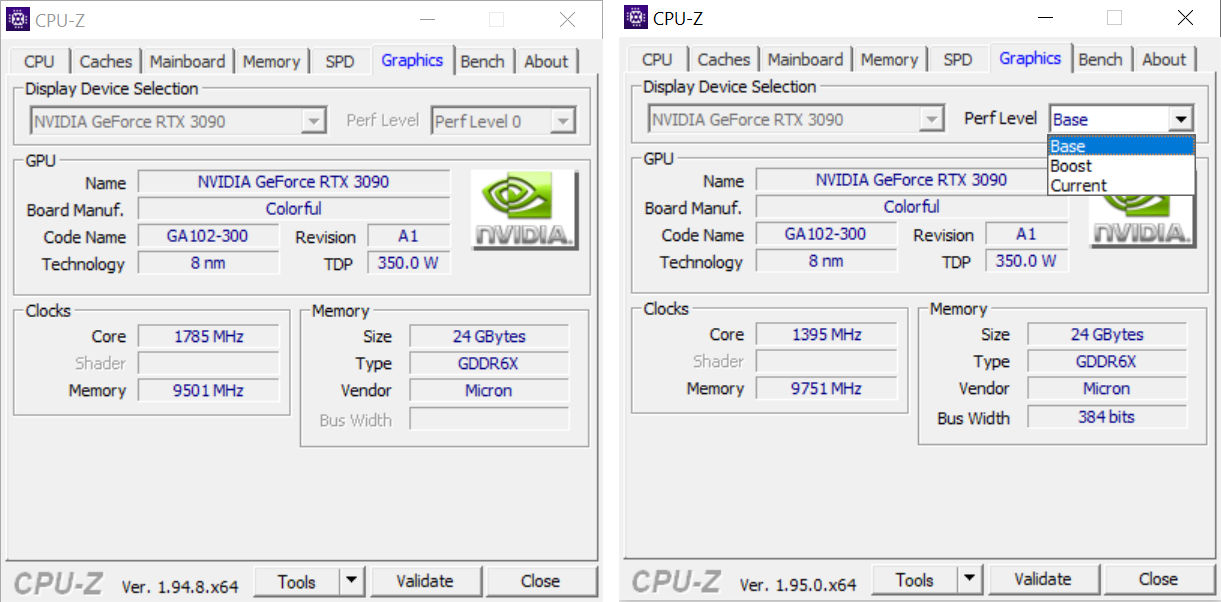Click the NVIDIA logo in left window
Screen dimensions: 1221x602
pos(524,210)
